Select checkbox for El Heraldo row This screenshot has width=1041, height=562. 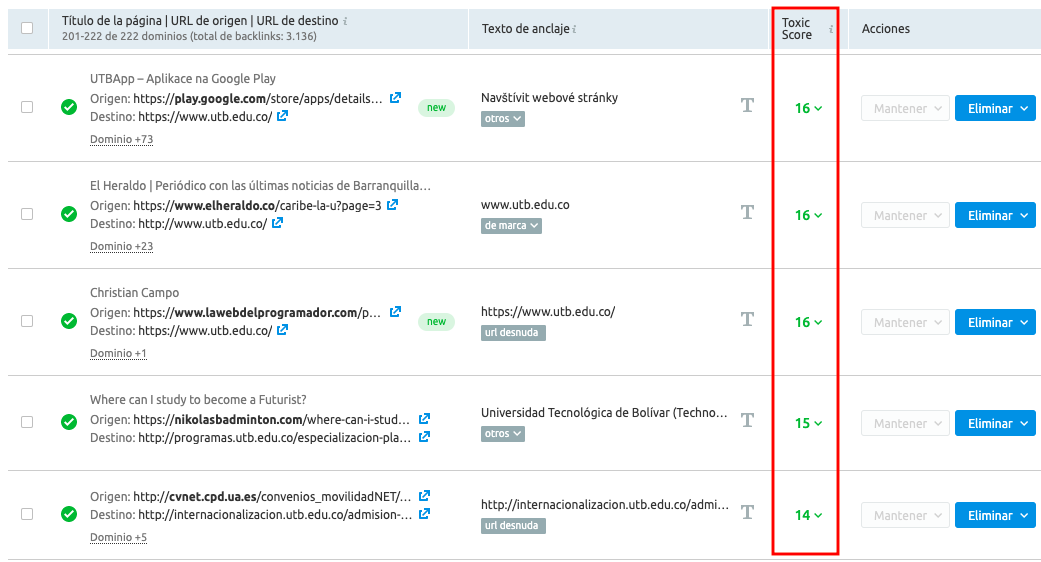pyautogui.click(x=27, y=214)
